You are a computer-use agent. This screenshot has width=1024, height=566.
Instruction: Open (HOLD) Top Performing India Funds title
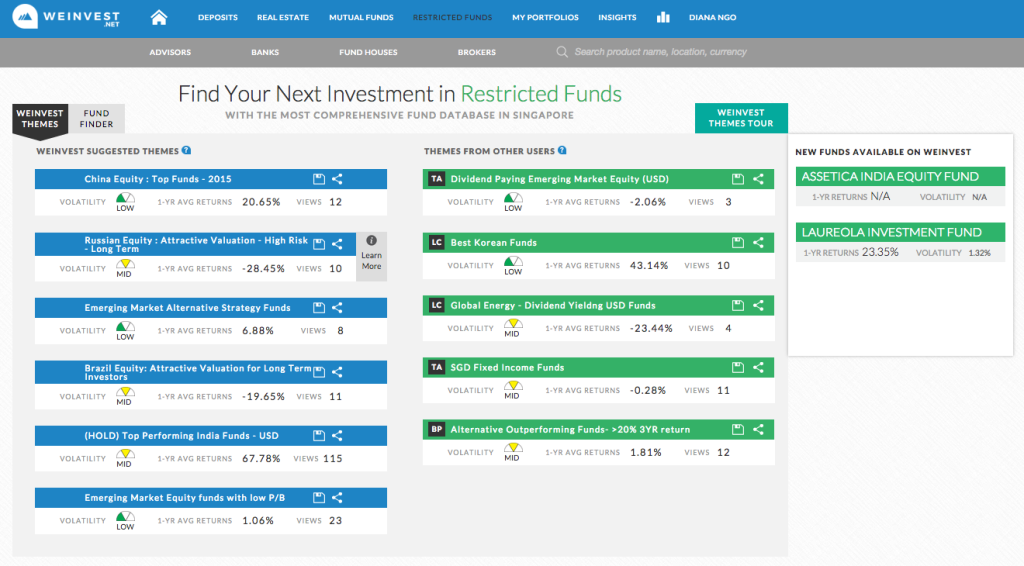click(182, 435)
